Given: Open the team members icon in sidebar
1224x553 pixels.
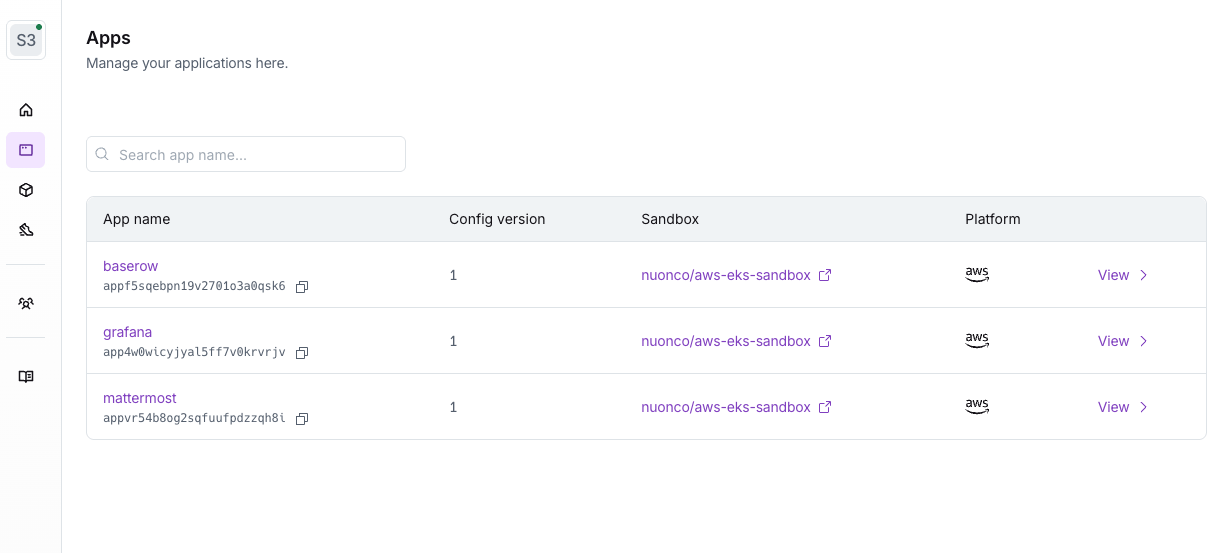Looking at the screenshot, I should (x=26, y=303).
